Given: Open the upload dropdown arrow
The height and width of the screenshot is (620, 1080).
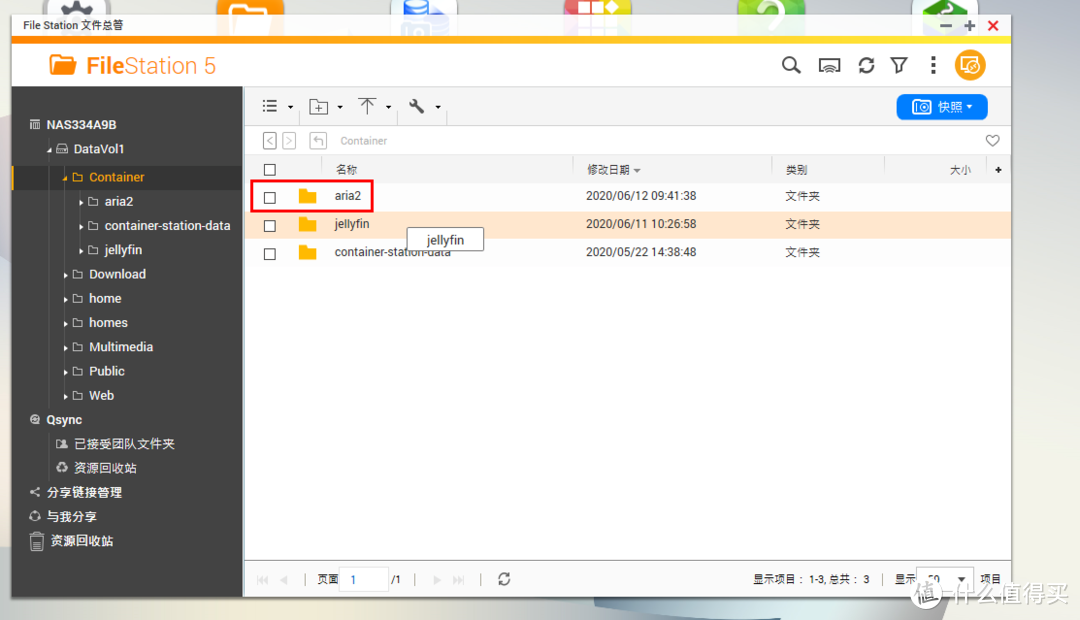Looking at the screenshot, I should pyautogui.click(x=388, y=107).
